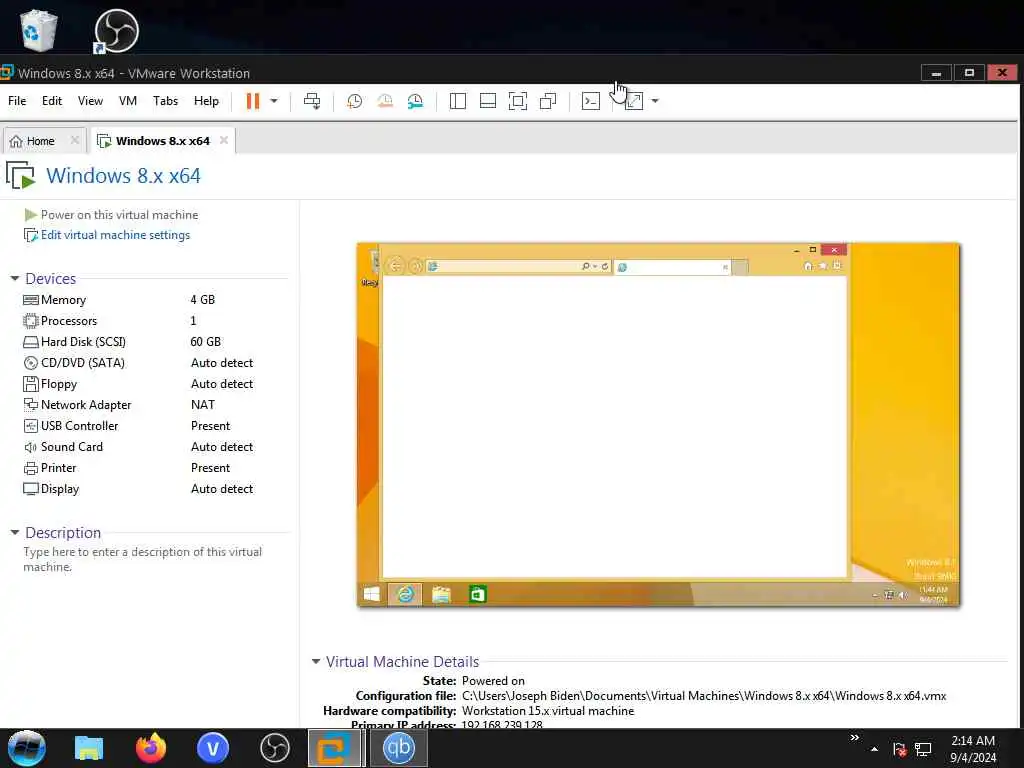
Task: Click the stretch guest display icon
Action: click(x=634, y=101)
